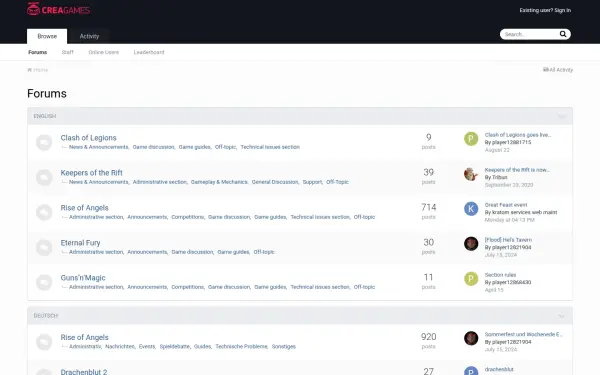Open the Clash of Legions forum

click(88, 138)
